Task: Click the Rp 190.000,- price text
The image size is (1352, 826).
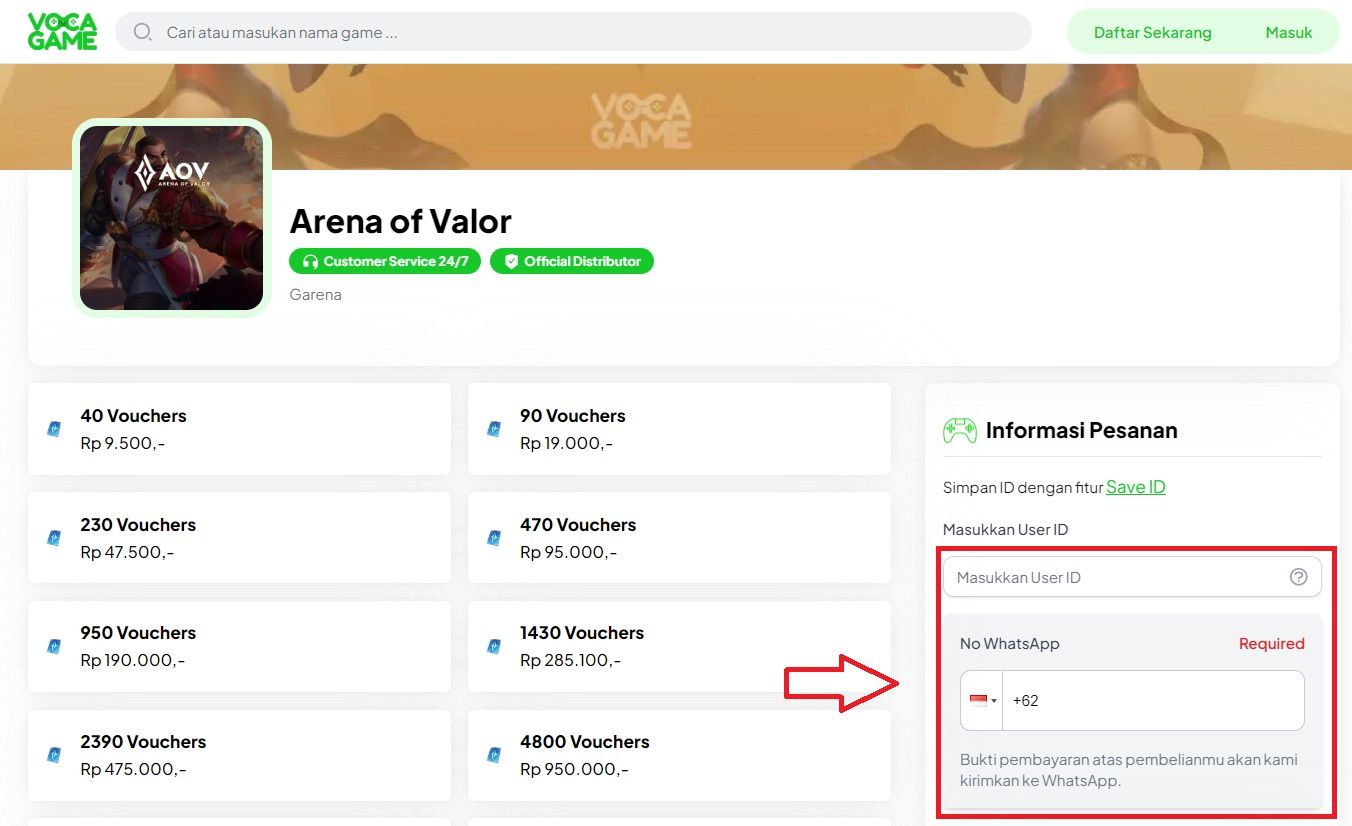Action: [x=133, y=660]
